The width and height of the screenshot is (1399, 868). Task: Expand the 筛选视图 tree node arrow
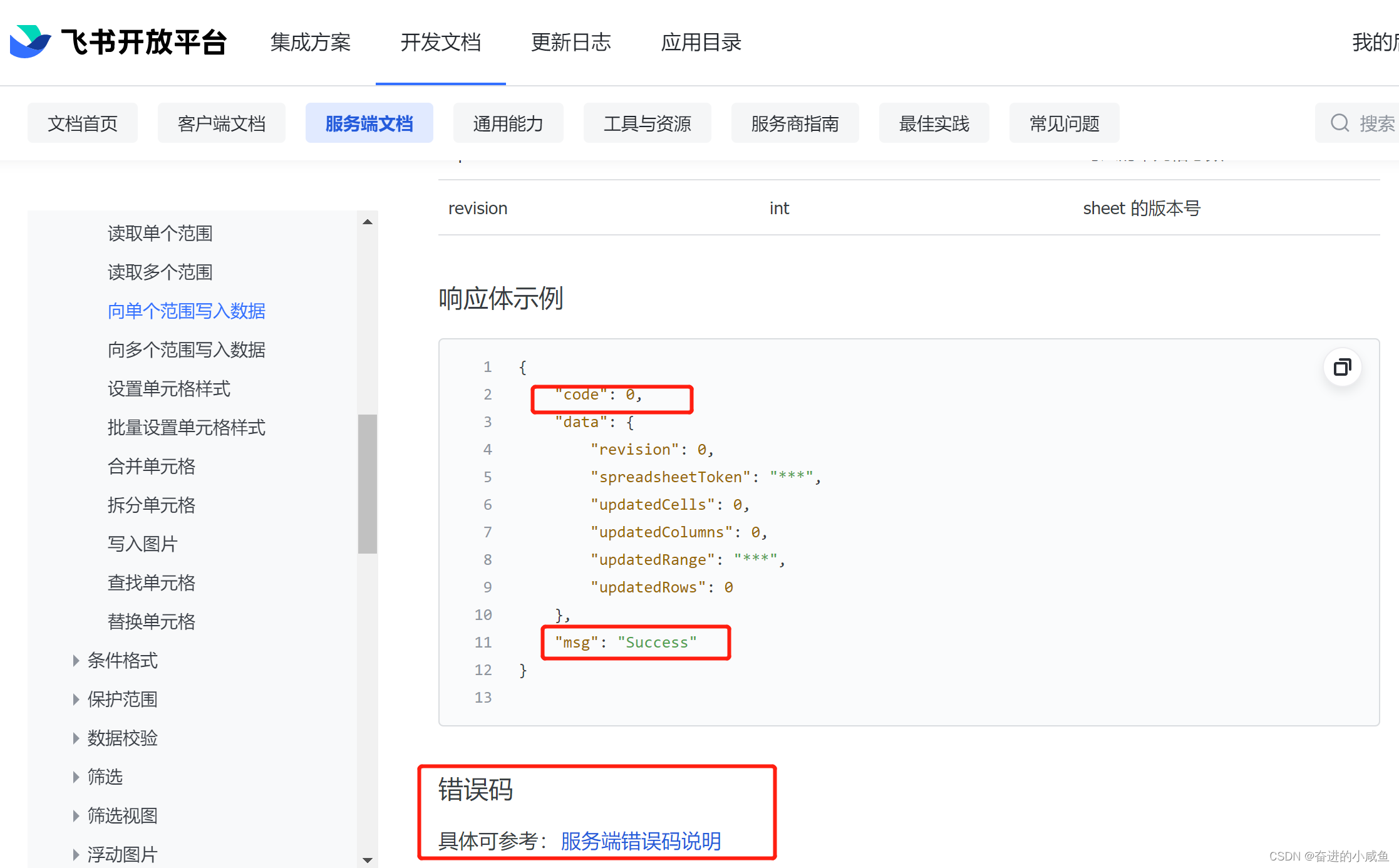click(76, 816)
